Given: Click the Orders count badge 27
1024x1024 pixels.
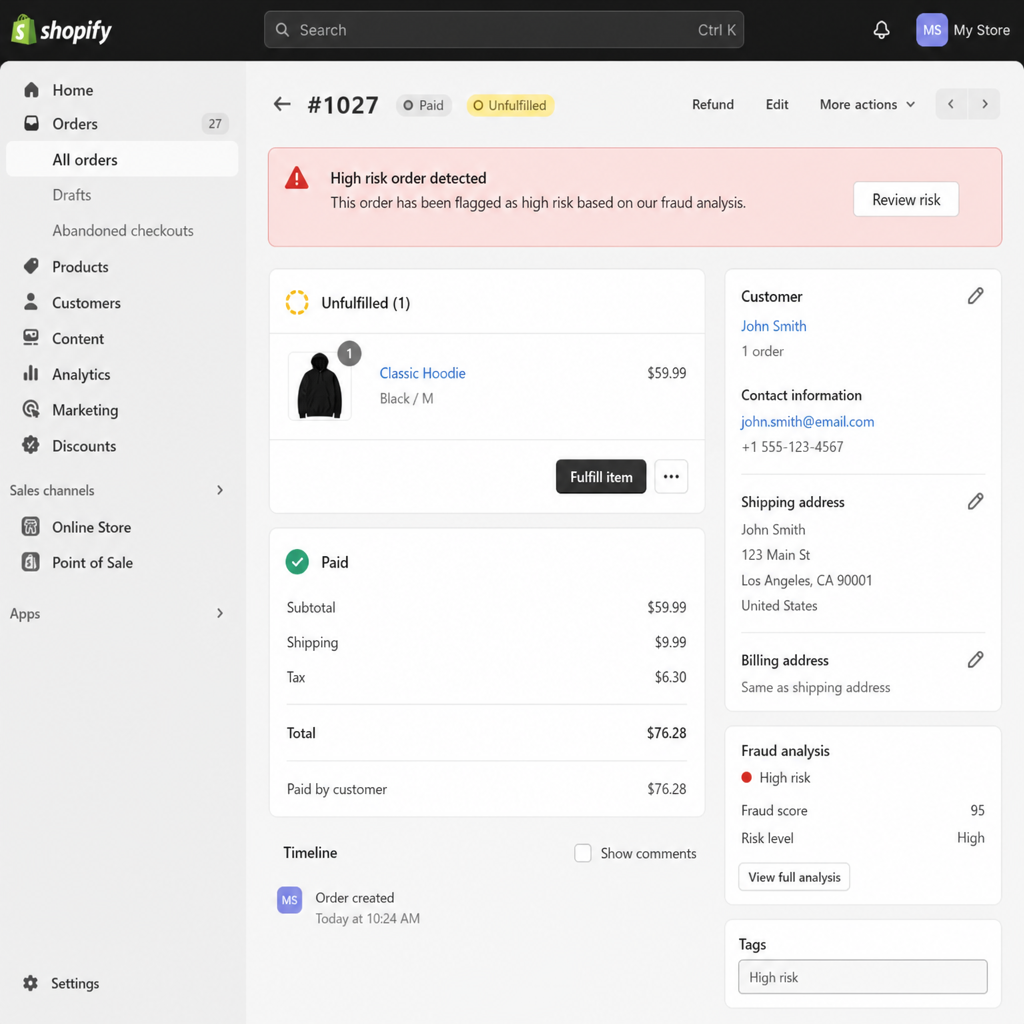Looking at the screenshot, I should (x=215, y=123).
